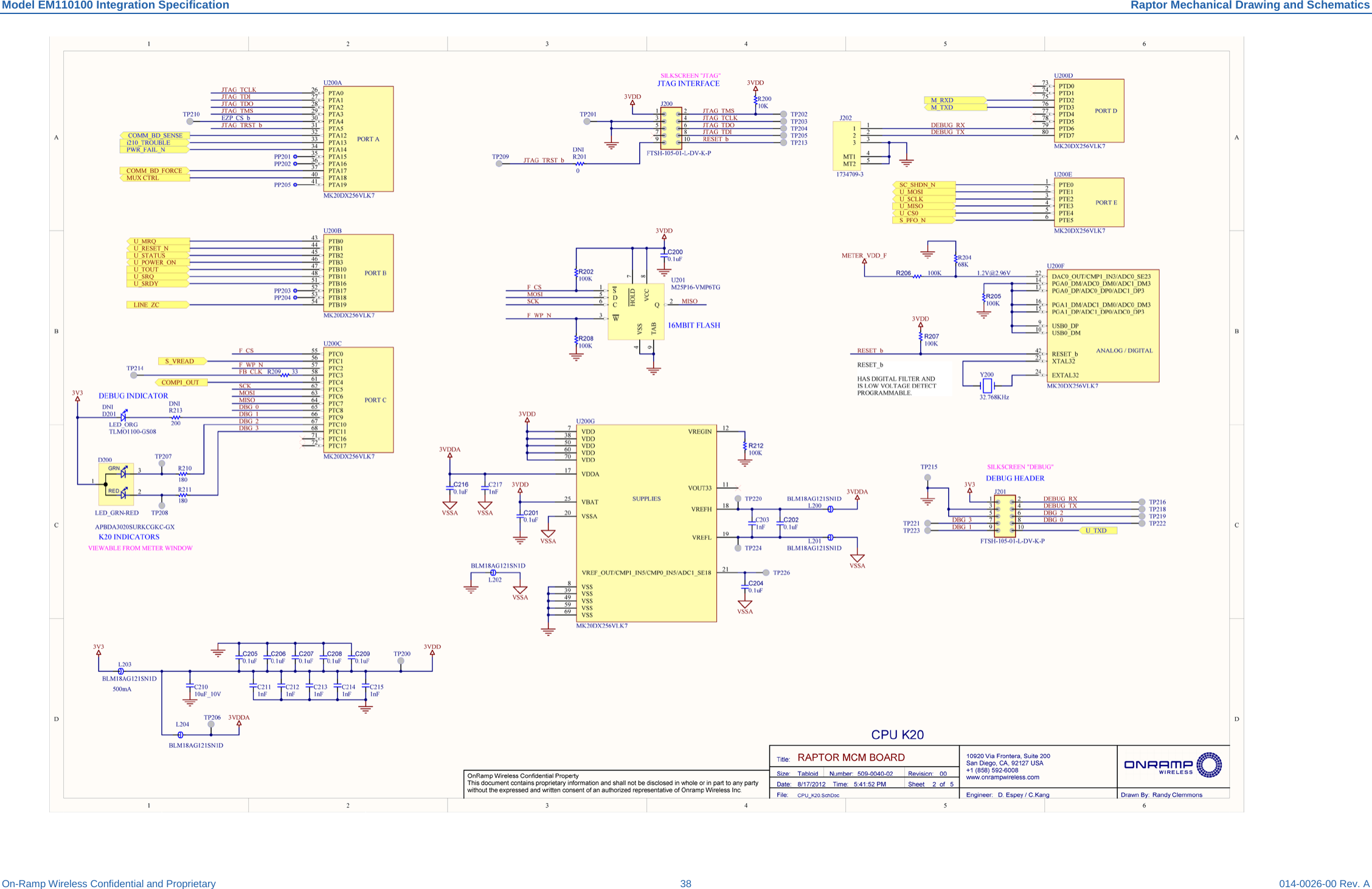Click the 'HAS DIGITAL FILTER' RESET_b note
Viewport: 1372px width, 889px height.
[896, 386]
